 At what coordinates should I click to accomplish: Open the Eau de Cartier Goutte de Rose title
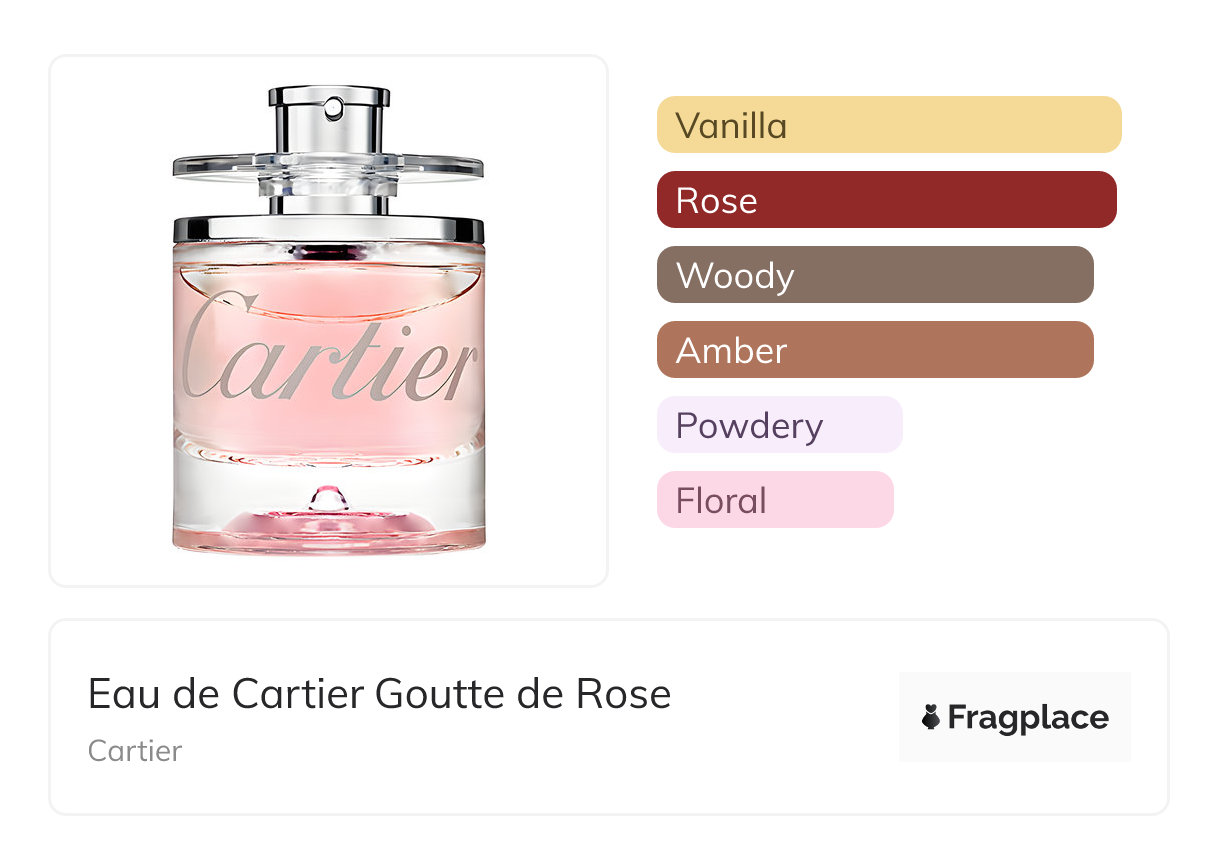tap(379, 694)
